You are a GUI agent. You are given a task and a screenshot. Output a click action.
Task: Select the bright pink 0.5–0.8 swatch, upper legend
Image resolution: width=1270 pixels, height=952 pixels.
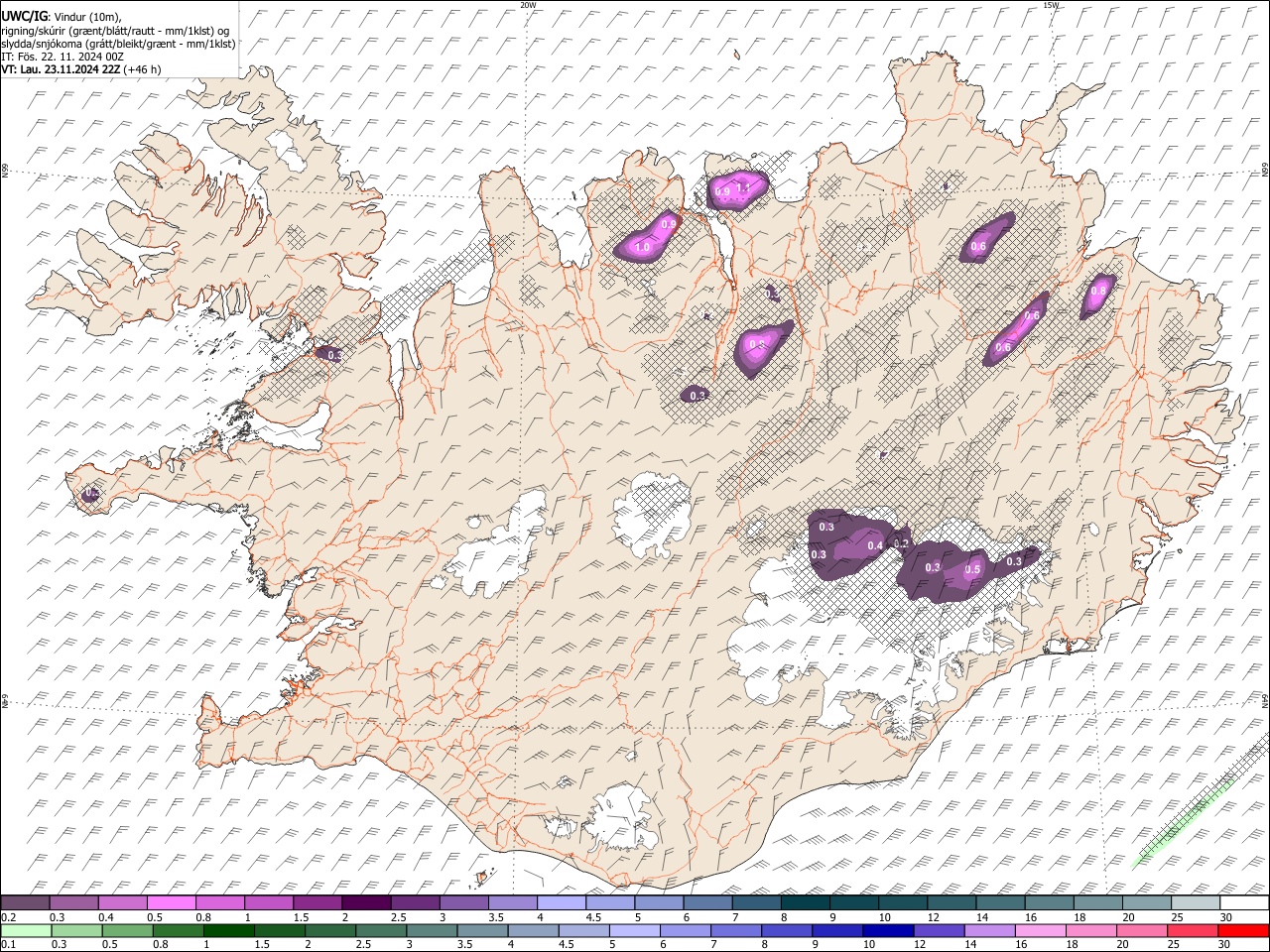tap(172, 902)
